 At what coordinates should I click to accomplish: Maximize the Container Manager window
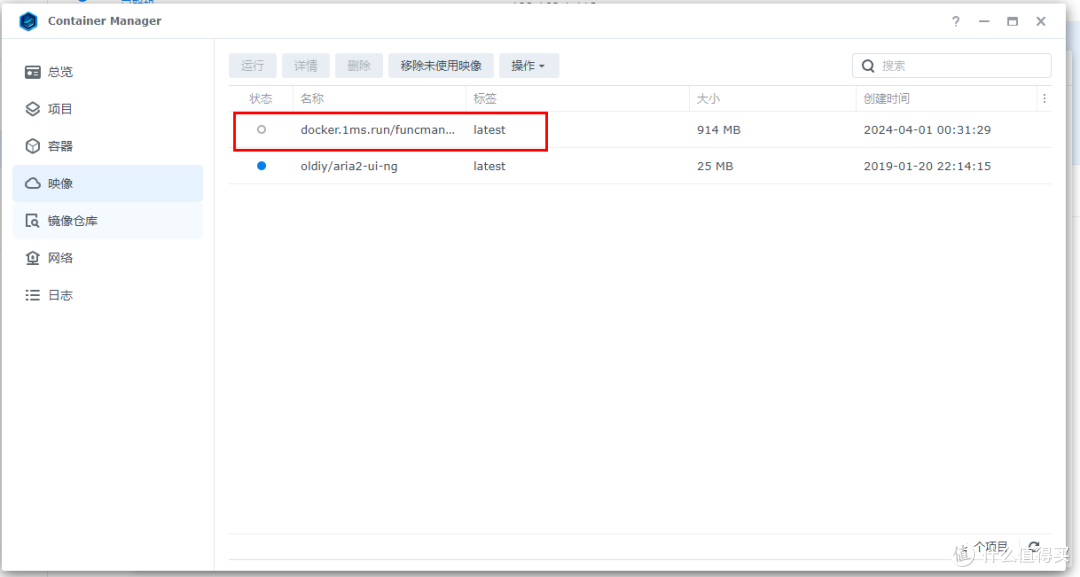pos(1012,21)
